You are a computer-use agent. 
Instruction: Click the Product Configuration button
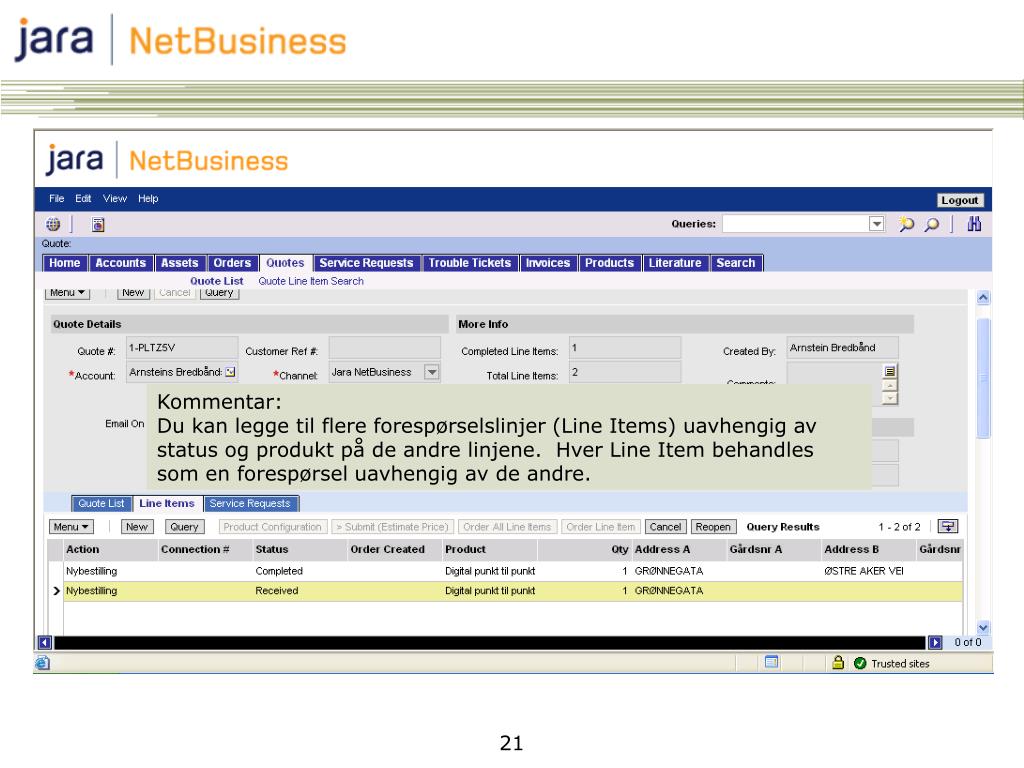click(x=272, y=527)
